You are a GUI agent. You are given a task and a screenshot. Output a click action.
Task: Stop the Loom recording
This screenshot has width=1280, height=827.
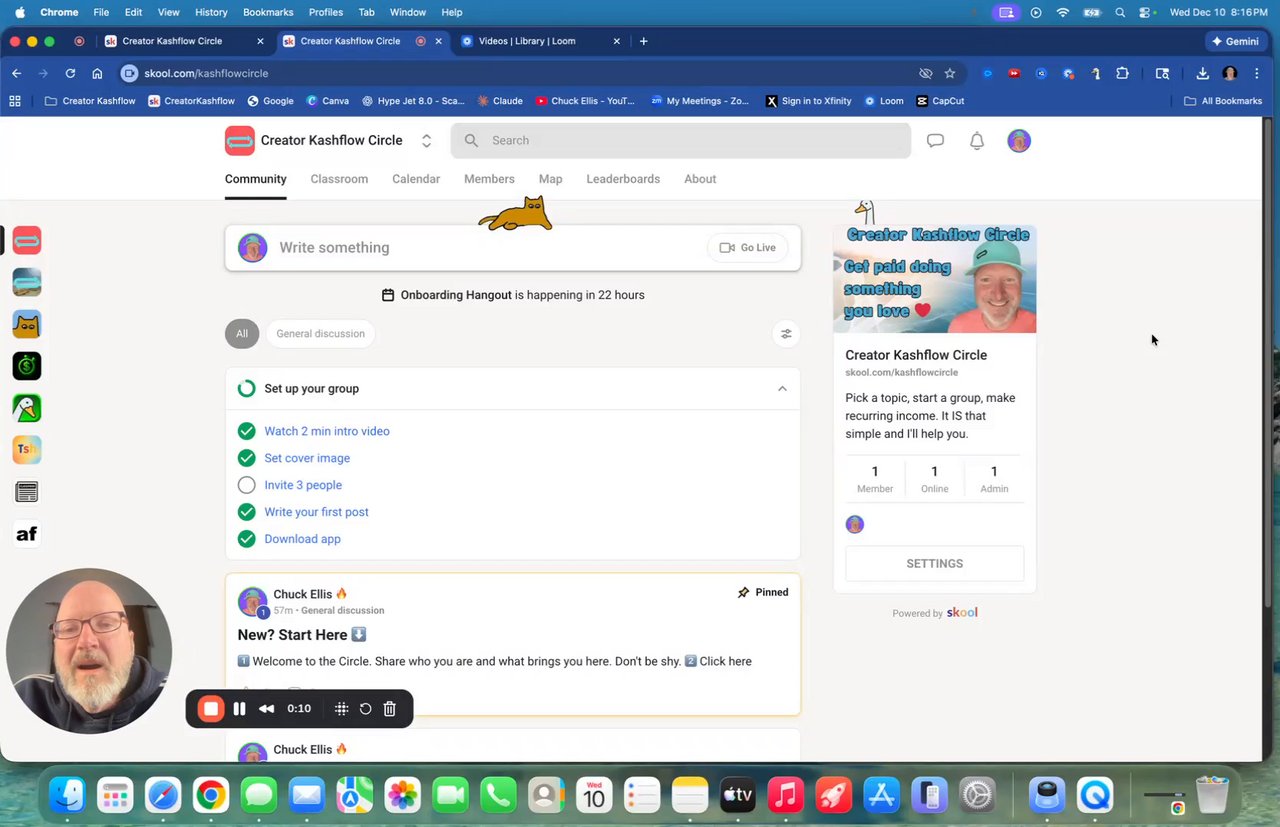pyautogui.click(x=211, y=709)
